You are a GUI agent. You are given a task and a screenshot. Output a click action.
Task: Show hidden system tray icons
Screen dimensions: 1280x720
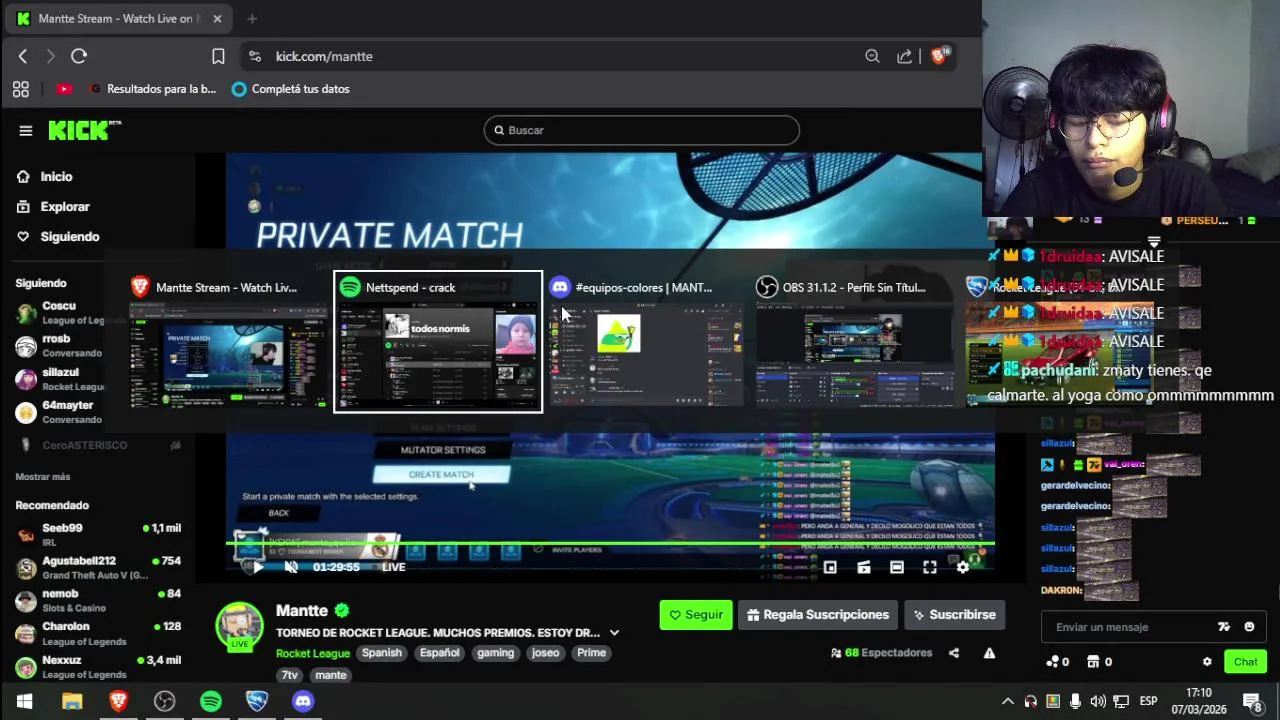click(x=1007, y=701)
